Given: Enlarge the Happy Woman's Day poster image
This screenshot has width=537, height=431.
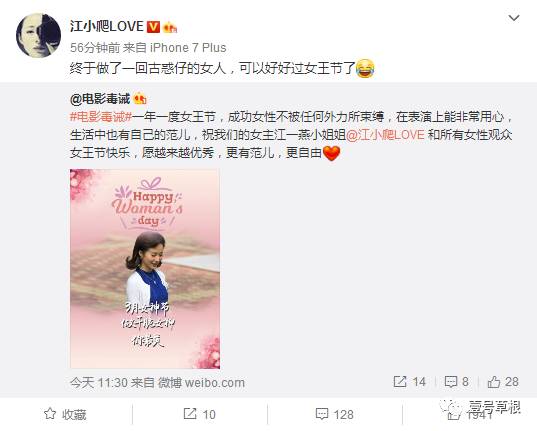Looking at the screenshot, I should click(145, 269).
